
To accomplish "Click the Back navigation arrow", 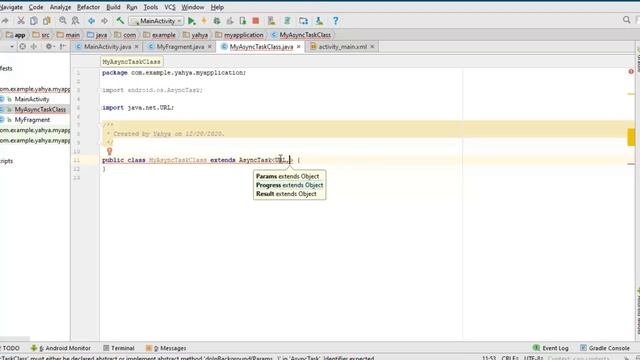I will click(x=91, y=21).
